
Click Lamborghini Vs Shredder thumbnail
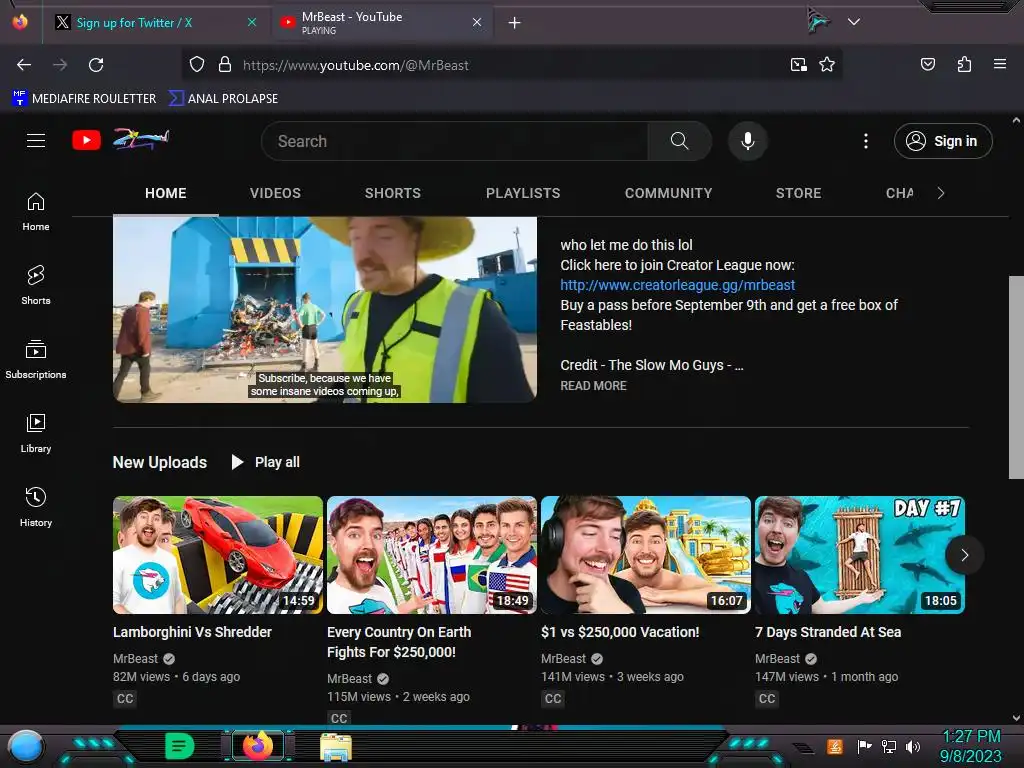(217, 555)
